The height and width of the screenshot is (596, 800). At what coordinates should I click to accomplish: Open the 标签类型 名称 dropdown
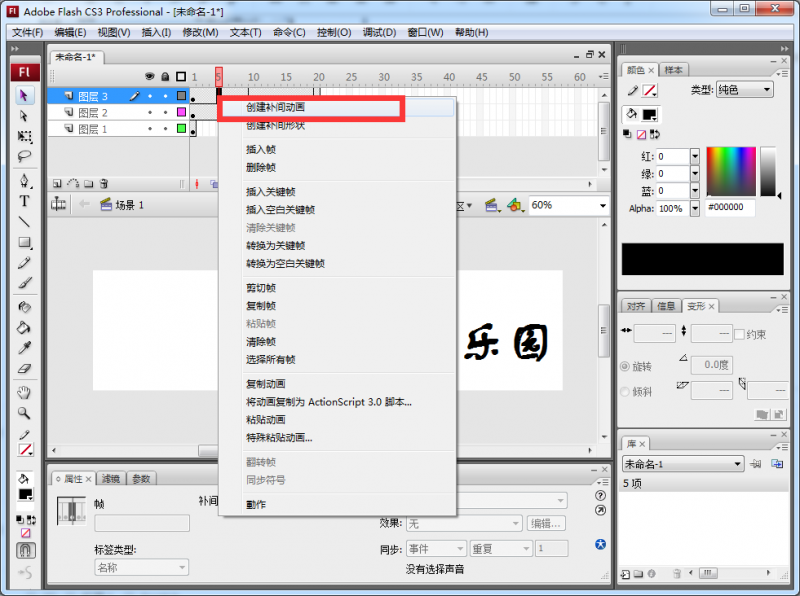tap(141, 567)
